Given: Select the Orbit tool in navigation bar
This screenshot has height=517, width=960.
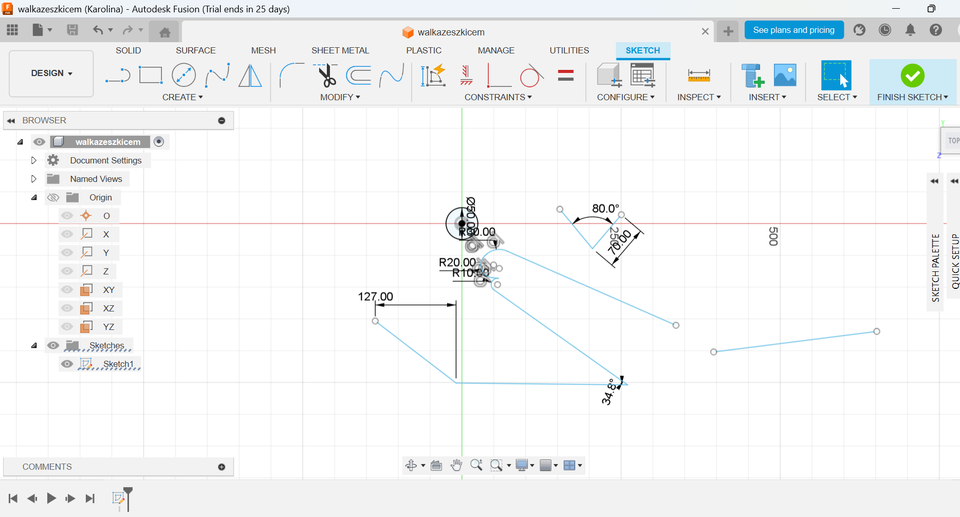Looking at the screenshot, I should pyautogui.click(x=411, y=466).
